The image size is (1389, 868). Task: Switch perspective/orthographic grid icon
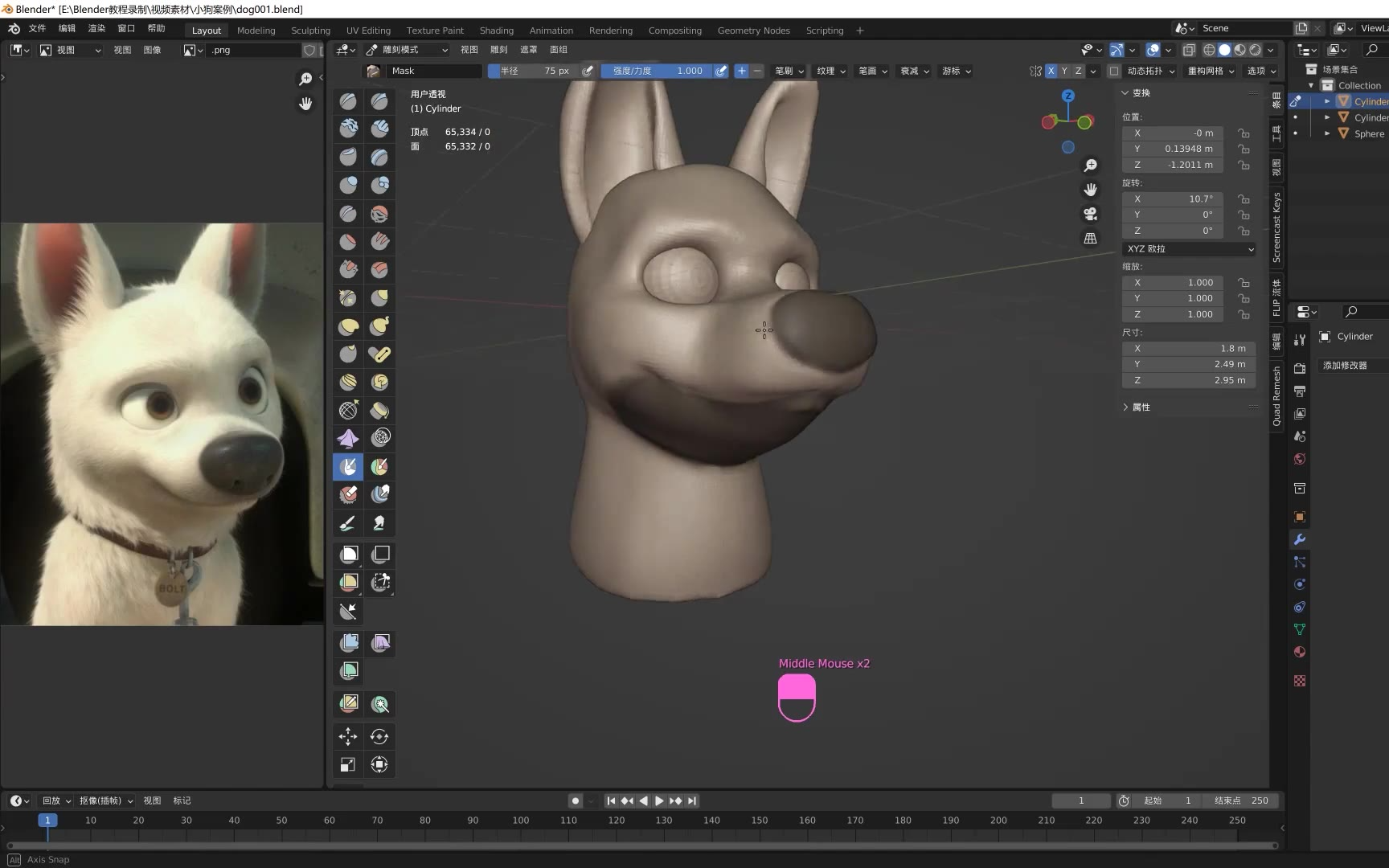[x=1091, y=238]
